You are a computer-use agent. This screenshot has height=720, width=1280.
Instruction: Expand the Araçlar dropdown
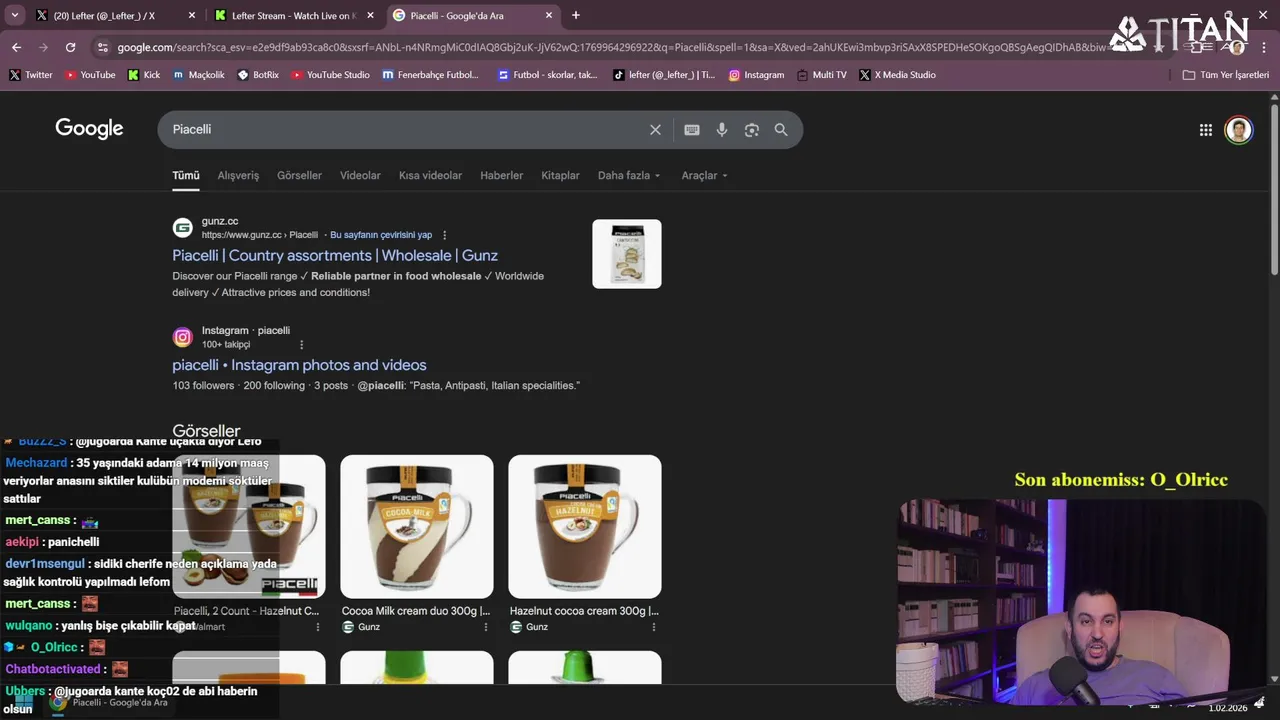704,175
